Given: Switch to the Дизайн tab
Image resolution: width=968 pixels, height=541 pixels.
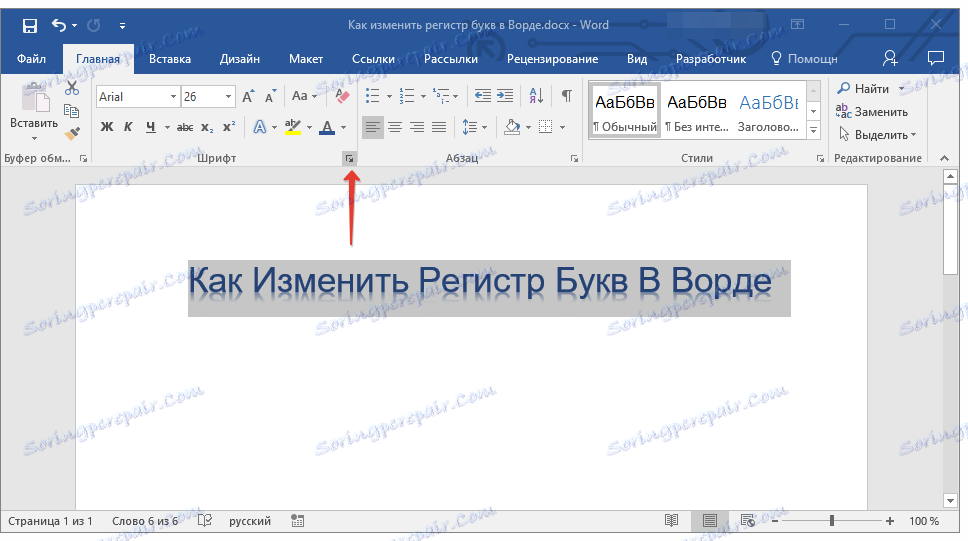Looking at the screenshot, I should 240,59.
